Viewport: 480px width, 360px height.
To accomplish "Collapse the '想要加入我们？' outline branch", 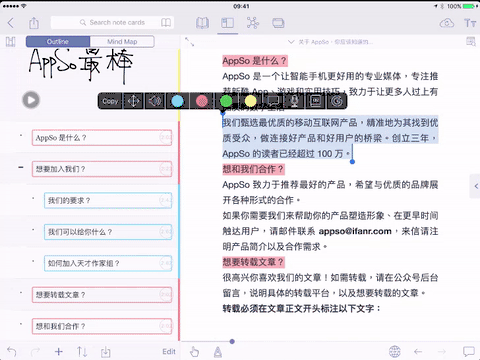I will point(21,167).
